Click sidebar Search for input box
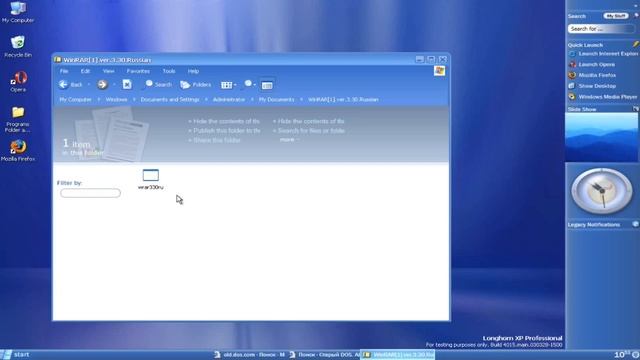 click(601, 29)
